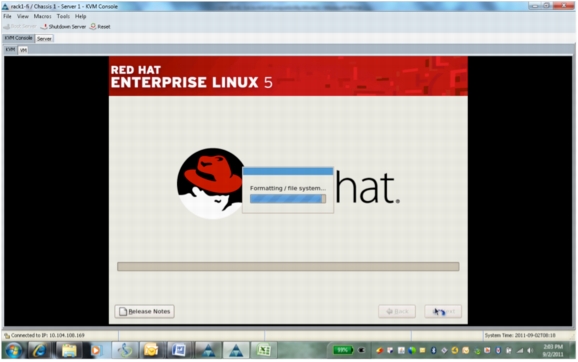Open Windows Explorer folder taskbar icon
Viewport: 578px width, 362px height.
(x=69, y=350)
